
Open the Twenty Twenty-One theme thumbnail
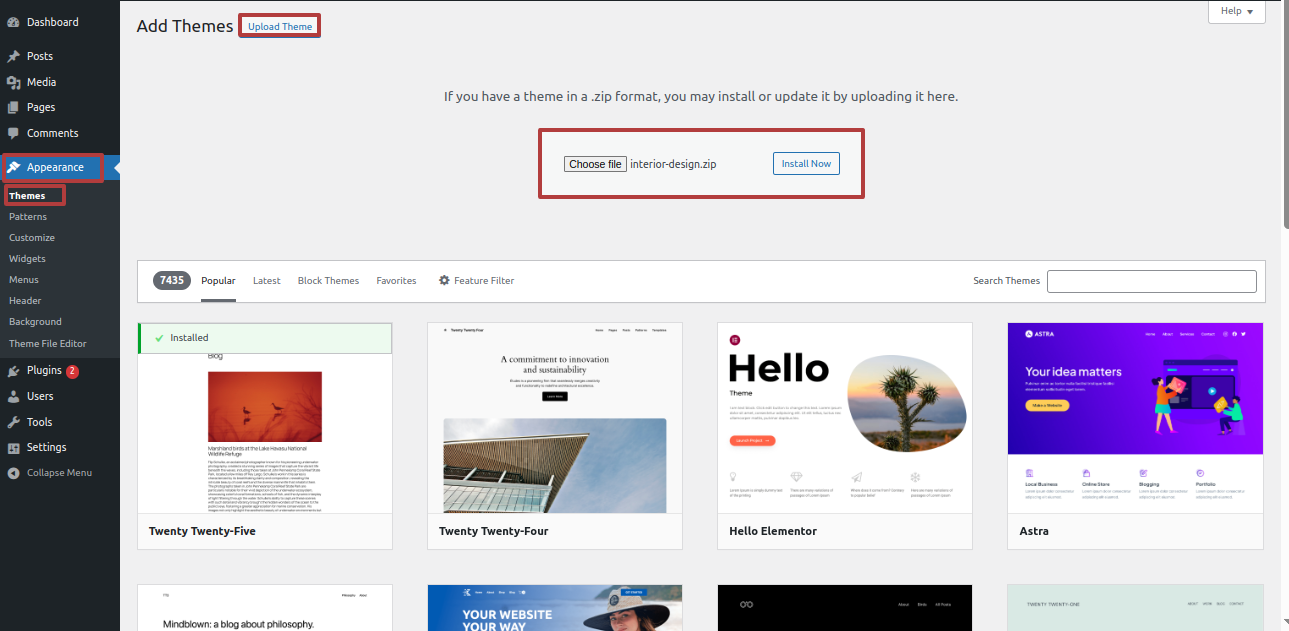pyautogui.click(x=1135, y=608)
